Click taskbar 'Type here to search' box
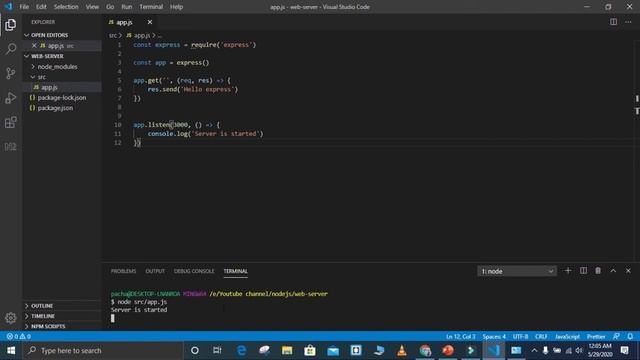640x360 pixels. 103,350
